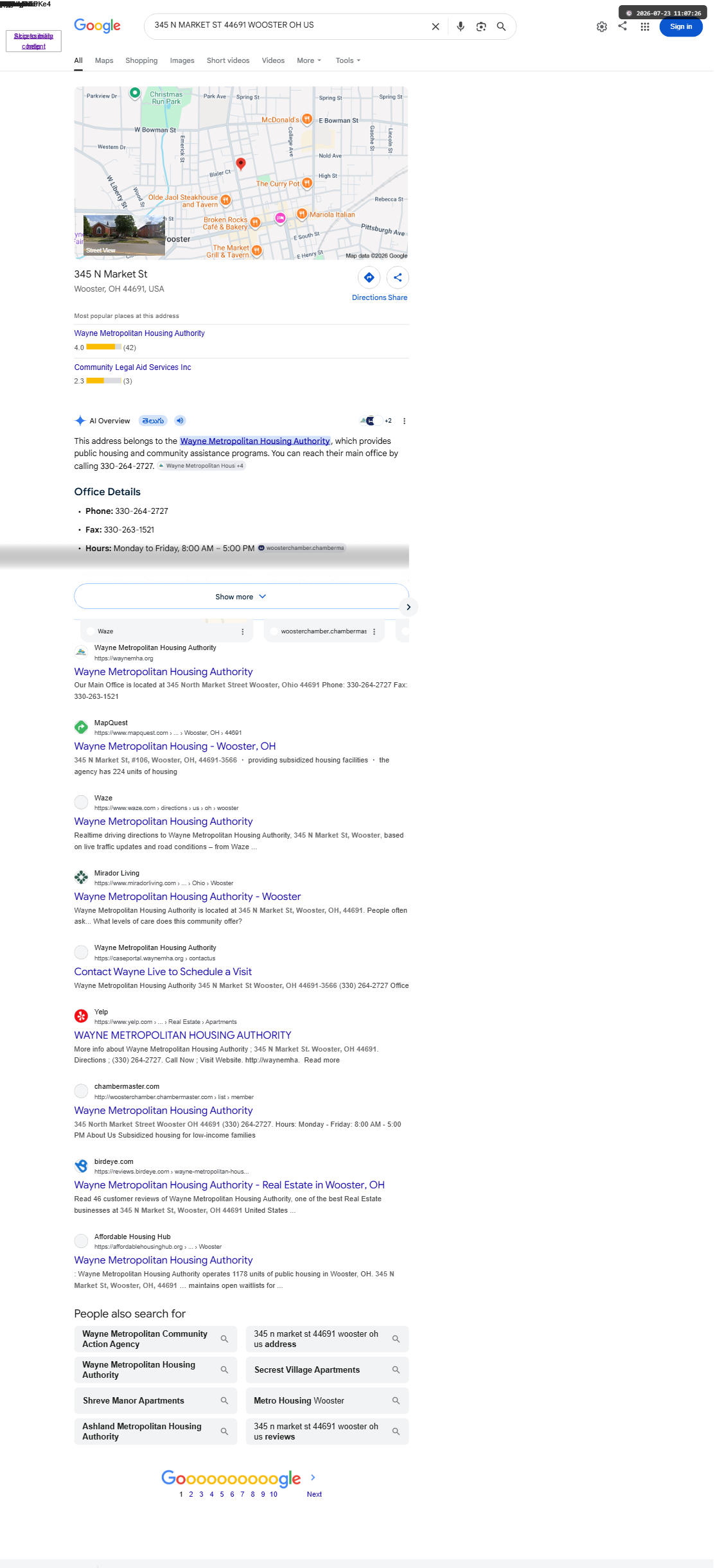Switch to the Videos tab
The image size is (722, 1568).
(x=273, y=60)
